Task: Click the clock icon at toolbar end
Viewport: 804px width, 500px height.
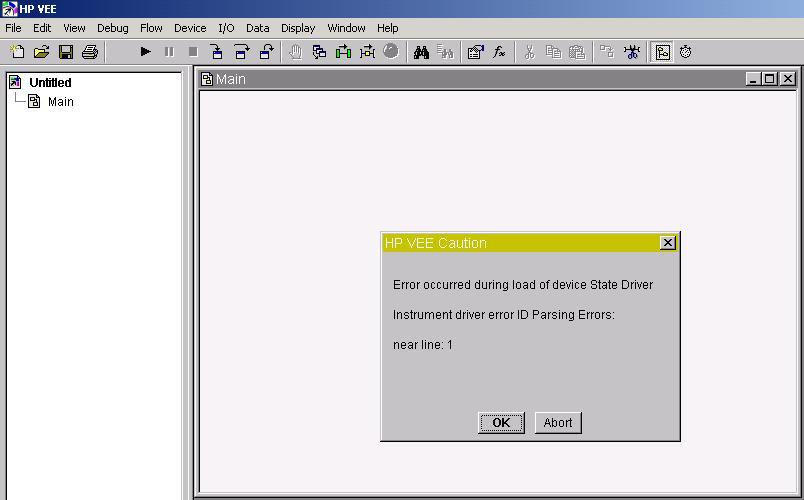Action: (686, 52)
